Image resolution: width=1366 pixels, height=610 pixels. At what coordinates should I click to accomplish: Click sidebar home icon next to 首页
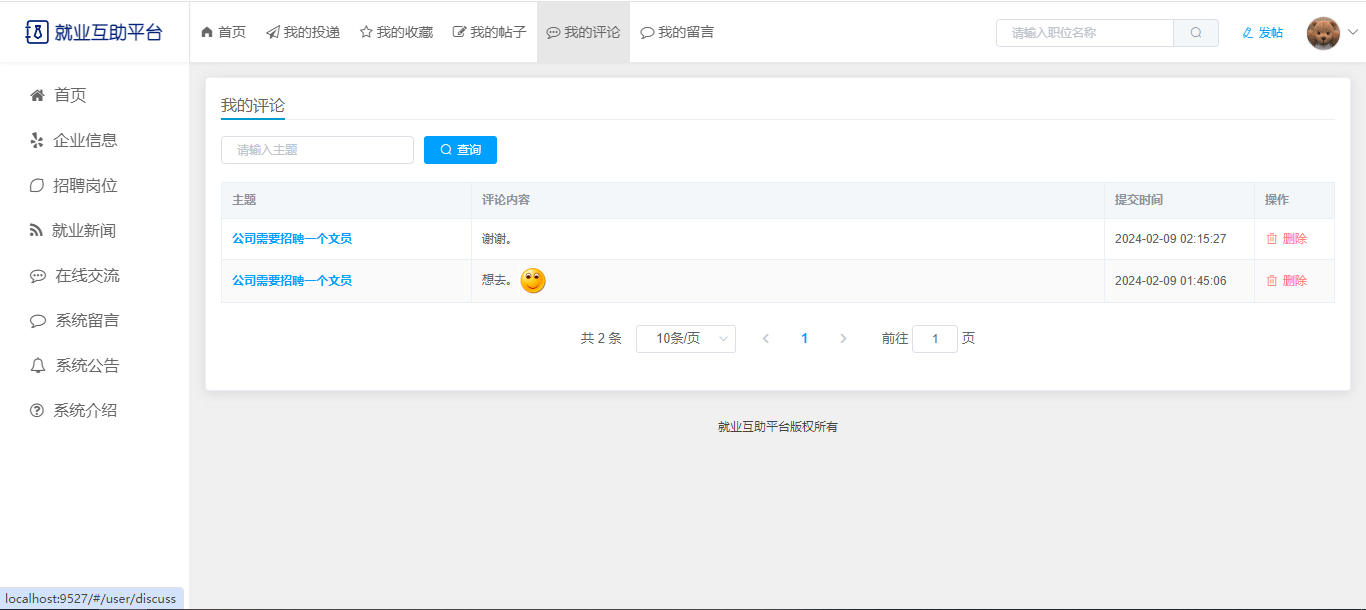tap(37, 95)
